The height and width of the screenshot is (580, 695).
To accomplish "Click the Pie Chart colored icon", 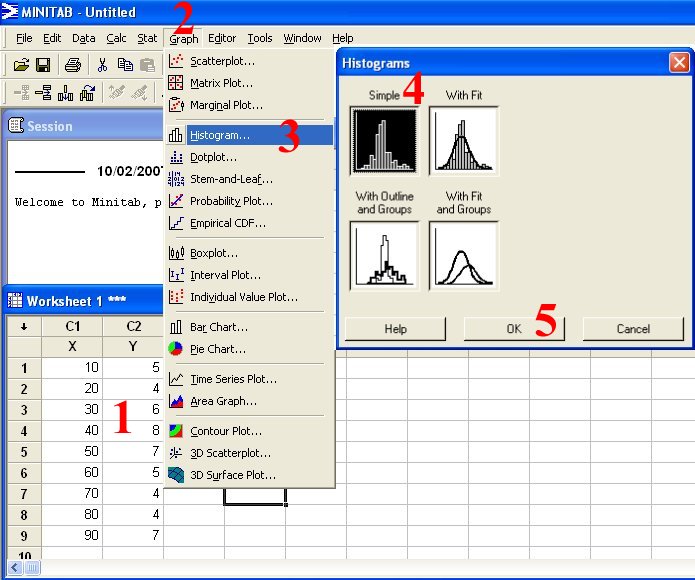I will coord(176,349).
